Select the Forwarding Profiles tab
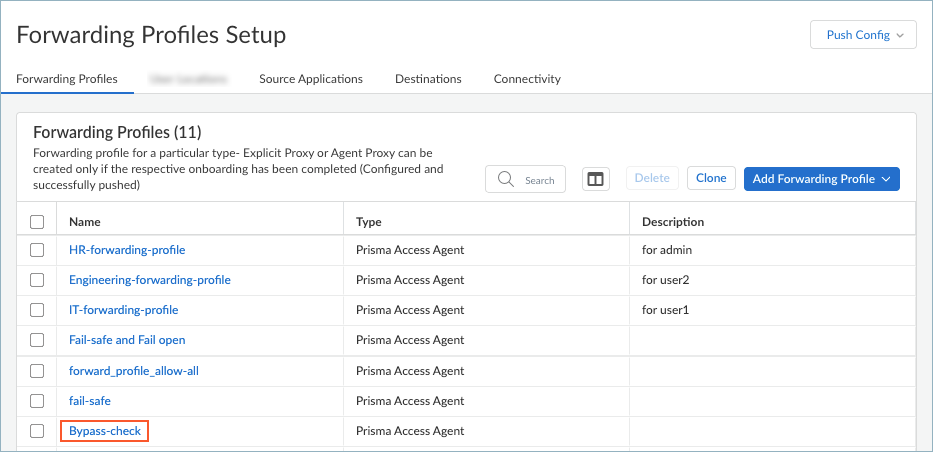 [67, 79]
